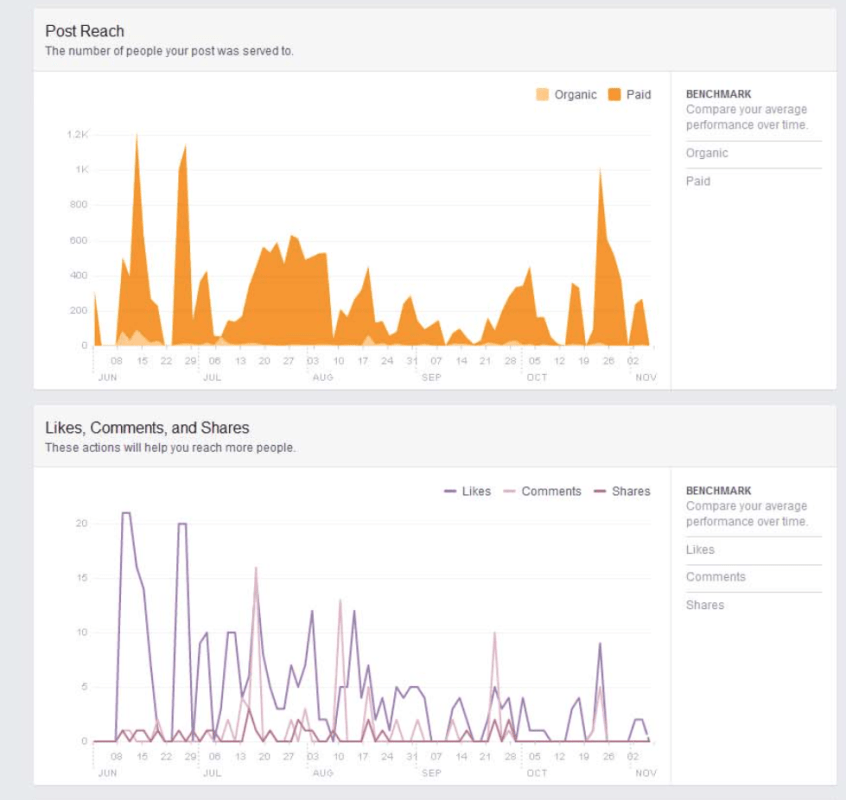Click the Post Reach section heading
This screenshot has width=846, height=800.
[85, 31]
